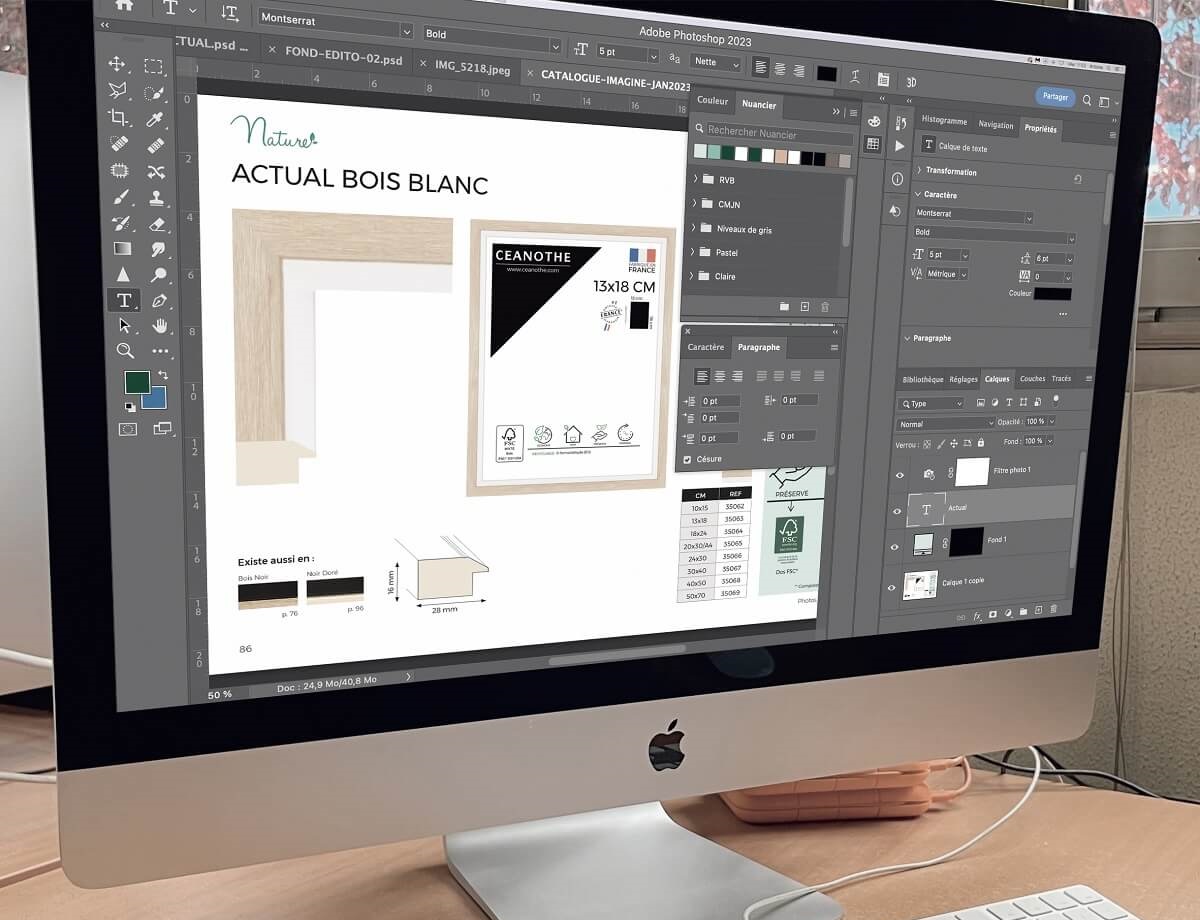Toggle visibility of Fond 1 layer
1200x920 pixels.
click(893, 546)
